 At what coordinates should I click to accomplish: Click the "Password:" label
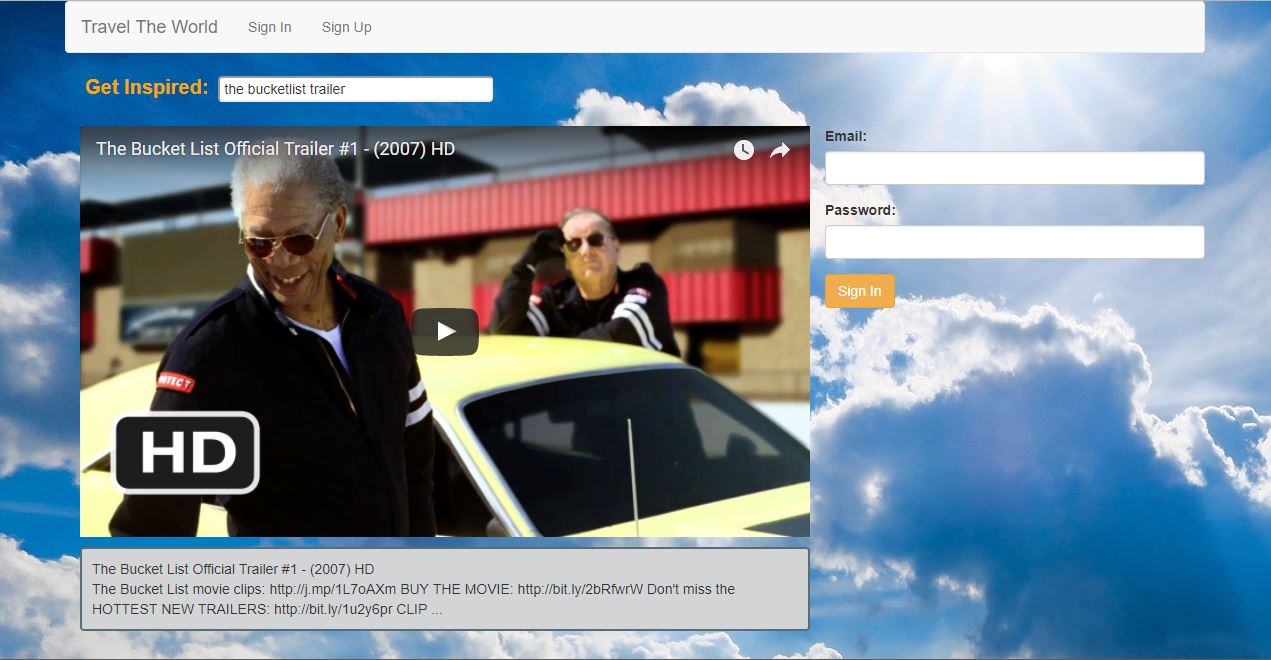(860, 210)
